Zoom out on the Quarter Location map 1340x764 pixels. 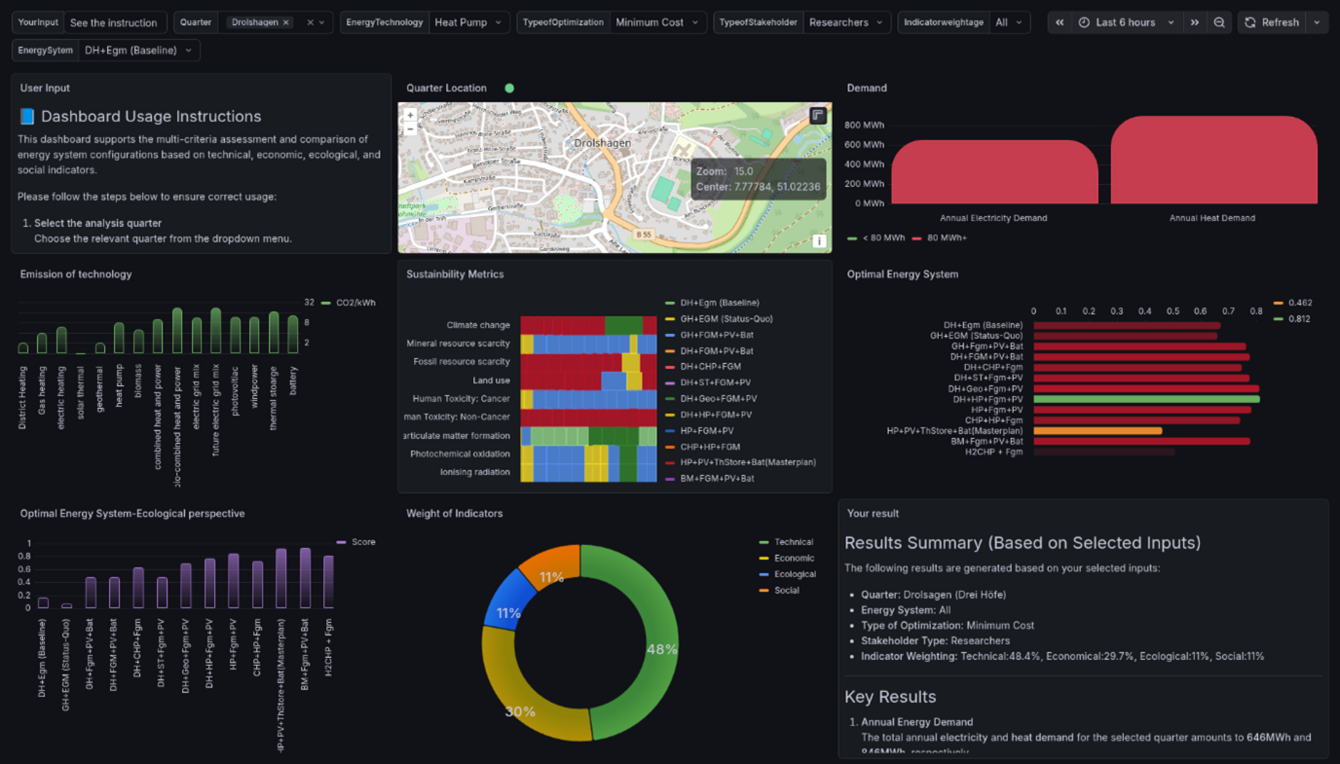pyautogui.click(x=410, y=129)
